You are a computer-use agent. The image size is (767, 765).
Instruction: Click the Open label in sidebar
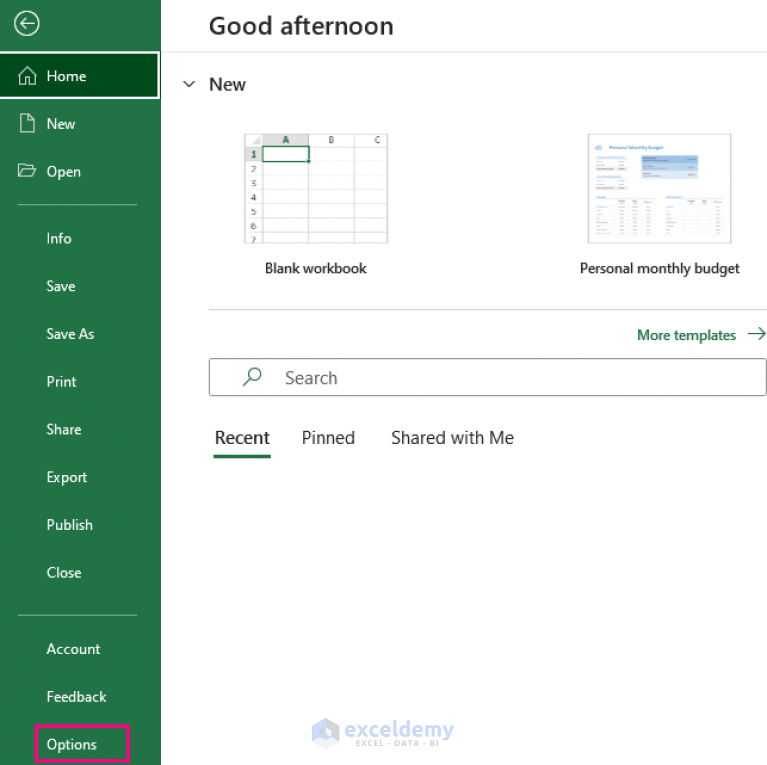coord(64,172)
